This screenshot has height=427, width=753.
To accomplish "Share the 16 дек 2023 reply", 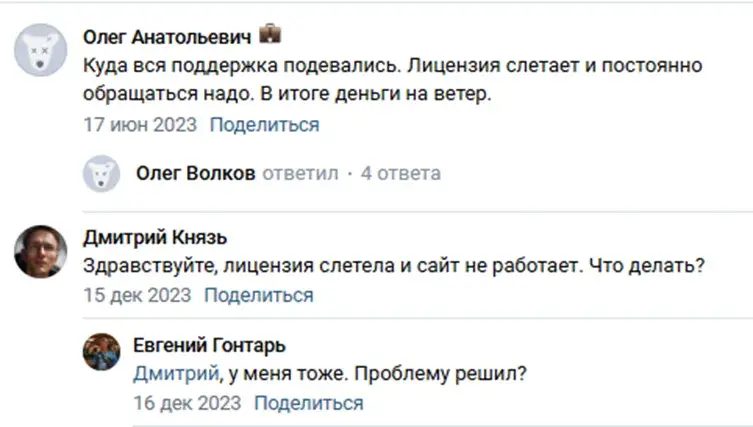I will (309, 403).
